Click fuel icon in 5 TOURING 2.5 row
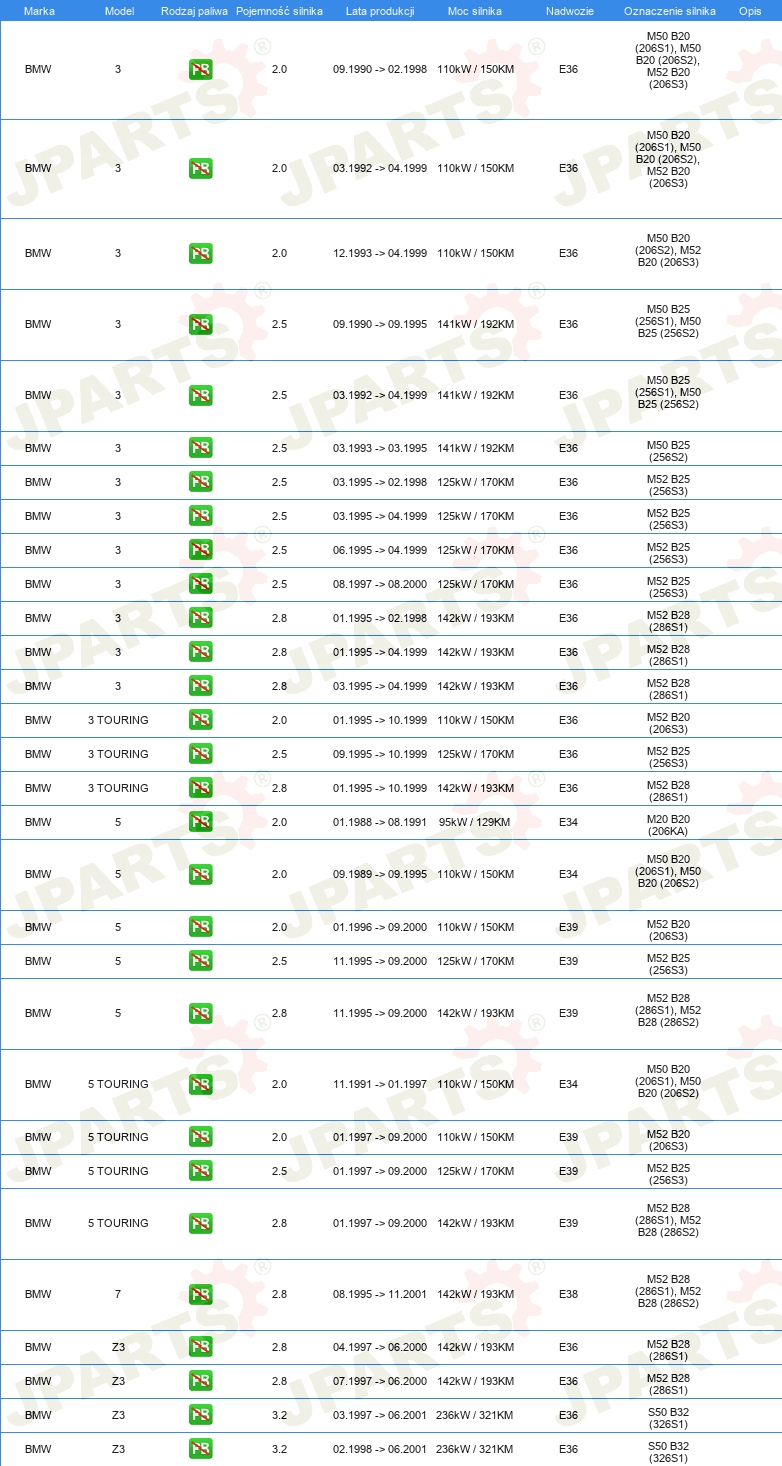Viewport: 782px width, 1466px height. (200, 1171)
